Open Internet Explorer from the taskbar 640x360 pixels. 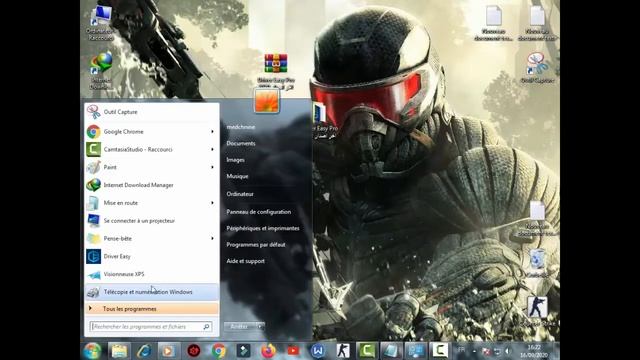click(x=144, y=351)
